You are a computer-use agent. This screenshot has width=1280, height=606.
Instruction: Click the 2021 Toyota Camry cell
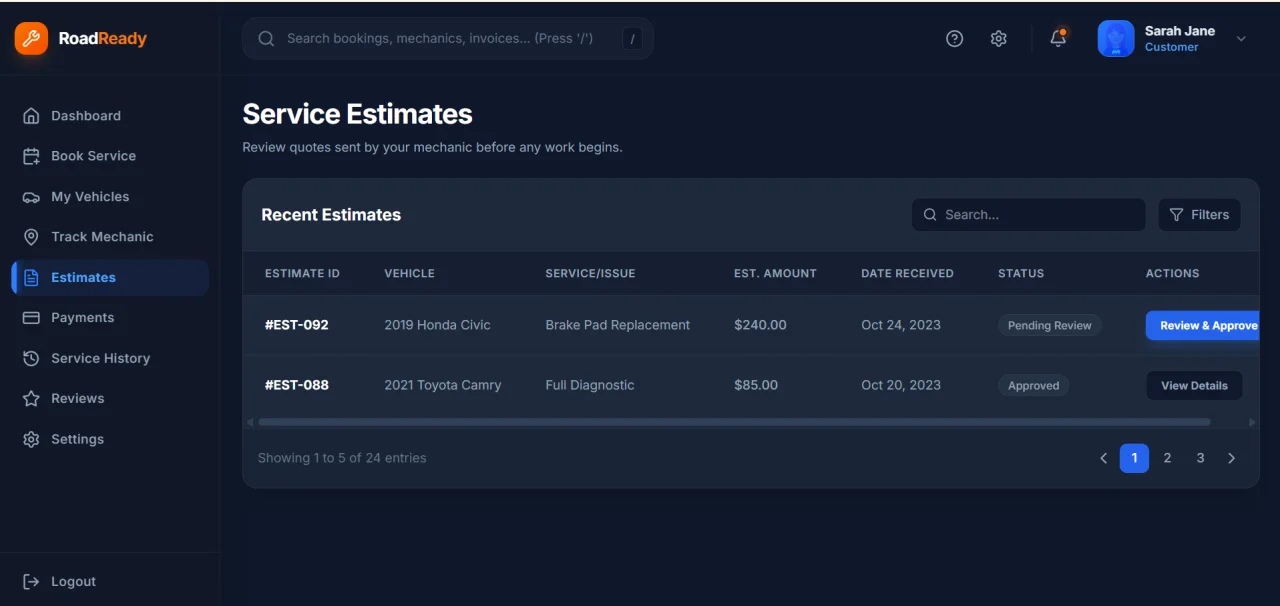pyautogui.click(x=443, y=385)
